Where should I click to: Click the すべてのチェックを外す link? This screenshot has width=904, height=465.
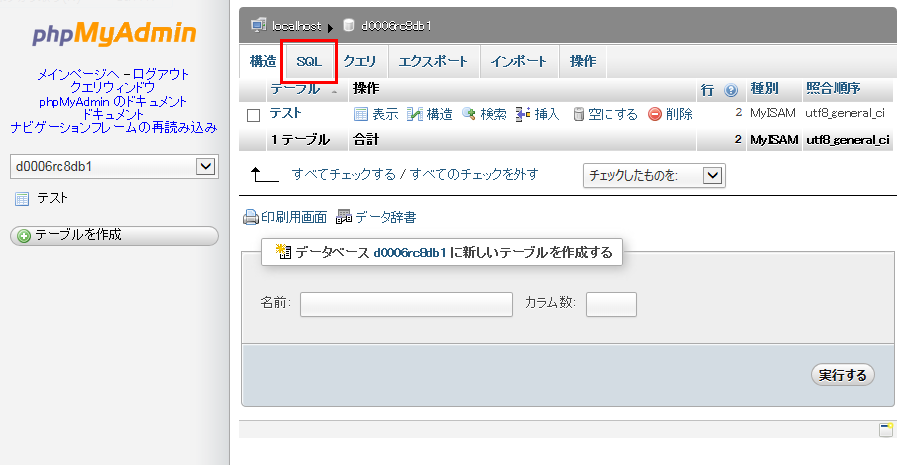[x=474, y=174]
